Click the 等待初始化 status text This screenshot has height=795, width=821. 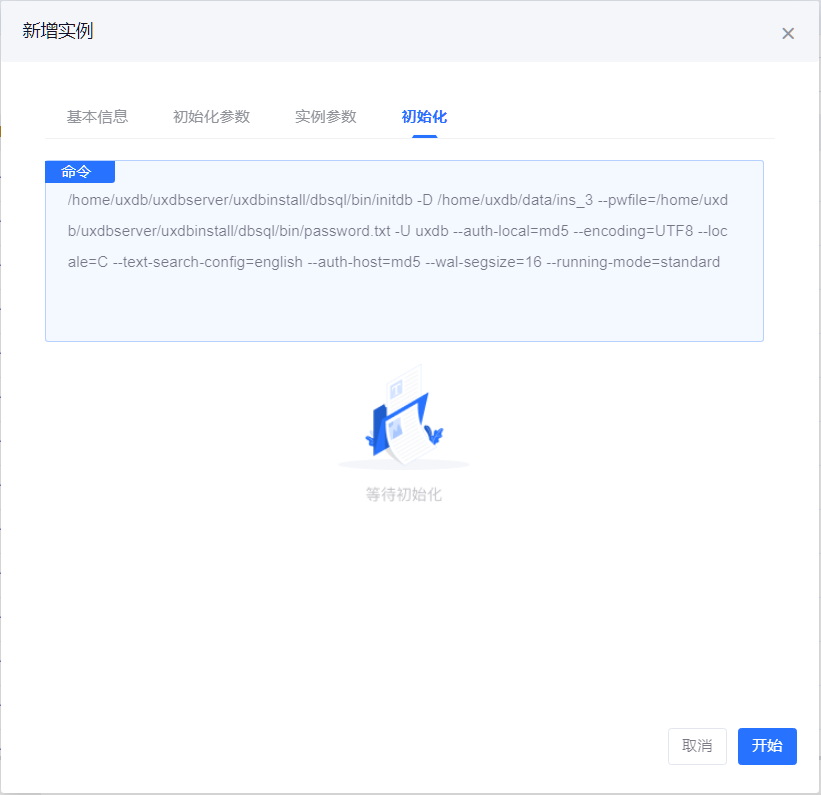pyautogui.click(x=404, y=494)
